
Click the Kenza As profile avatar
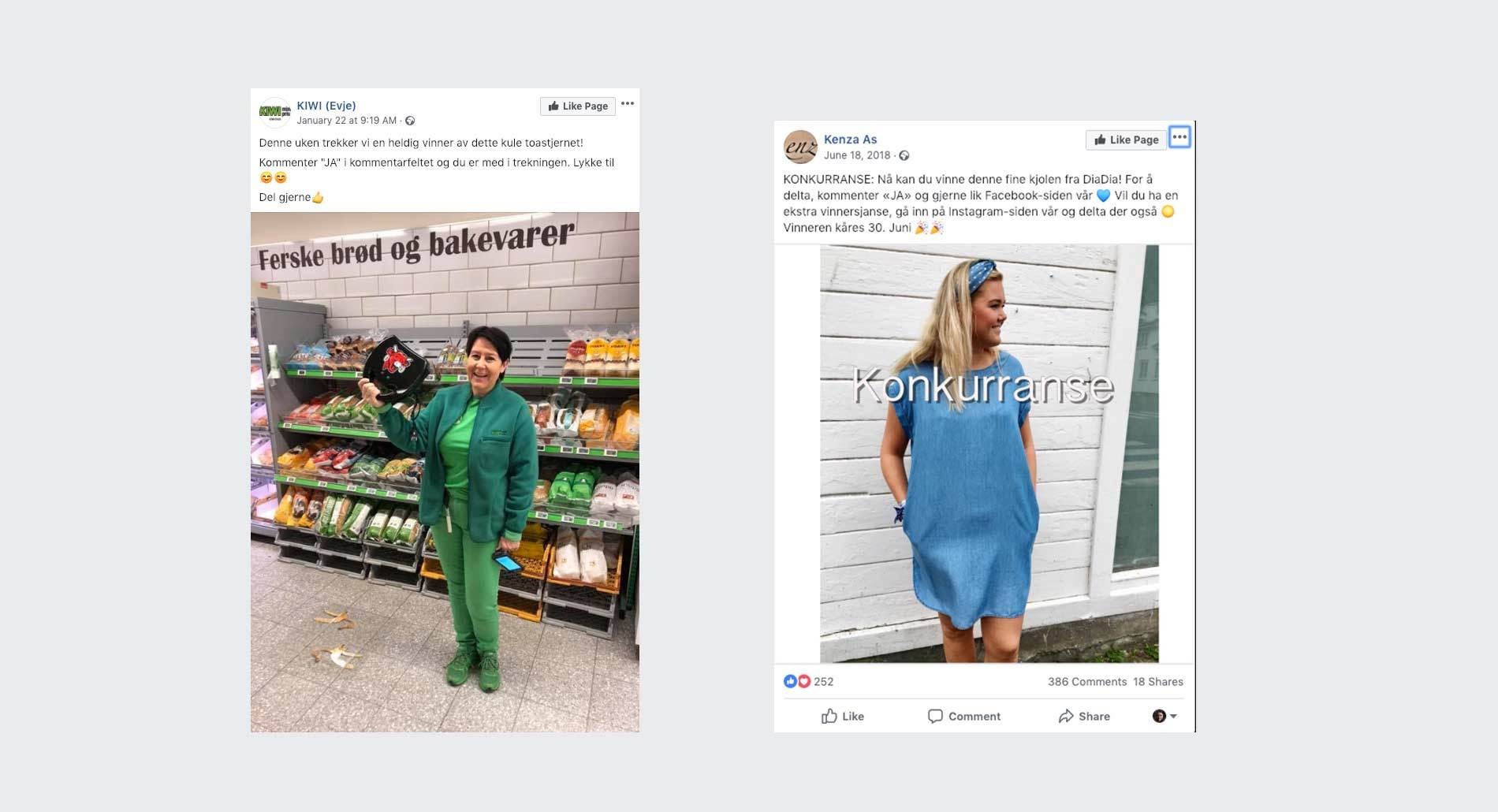(799, 147)
